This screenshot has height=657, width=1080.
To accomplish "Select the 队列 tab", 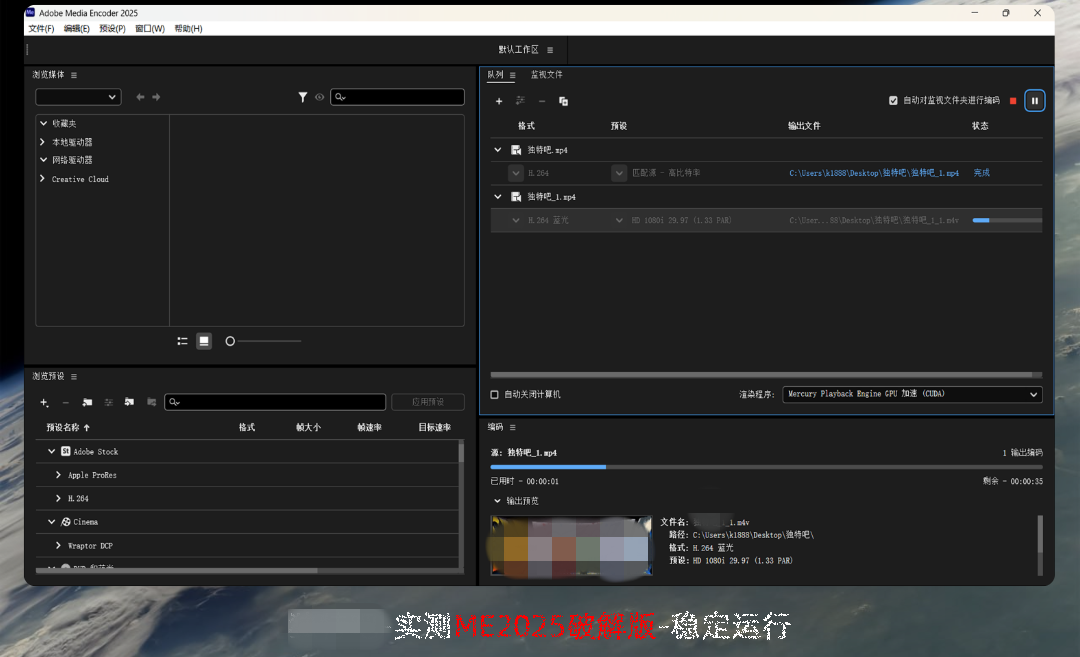I will coord(495,74).
